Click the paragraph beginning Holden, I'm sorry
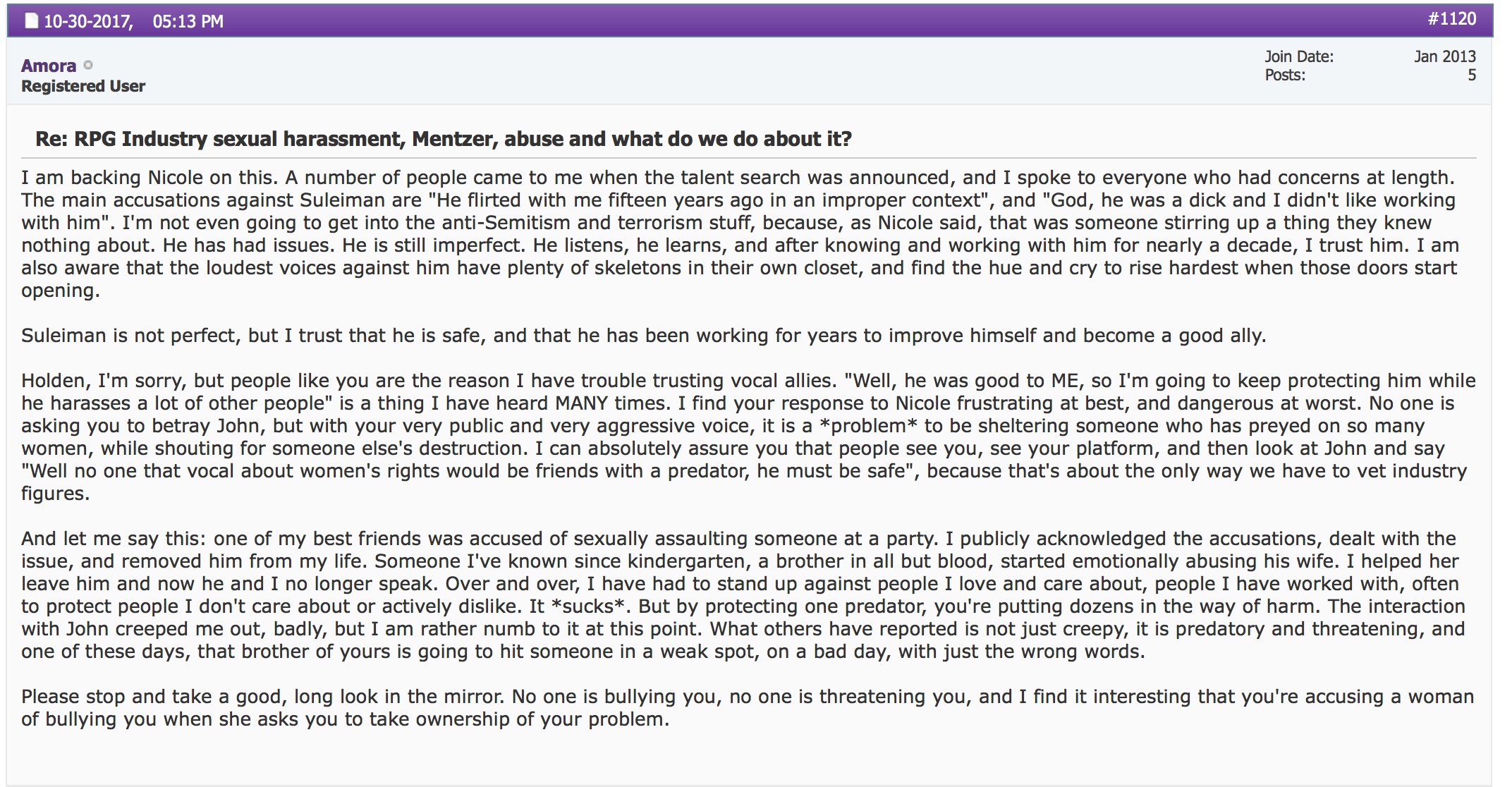This screenshot has width=1512, height=787. click(x=748, y=437)
